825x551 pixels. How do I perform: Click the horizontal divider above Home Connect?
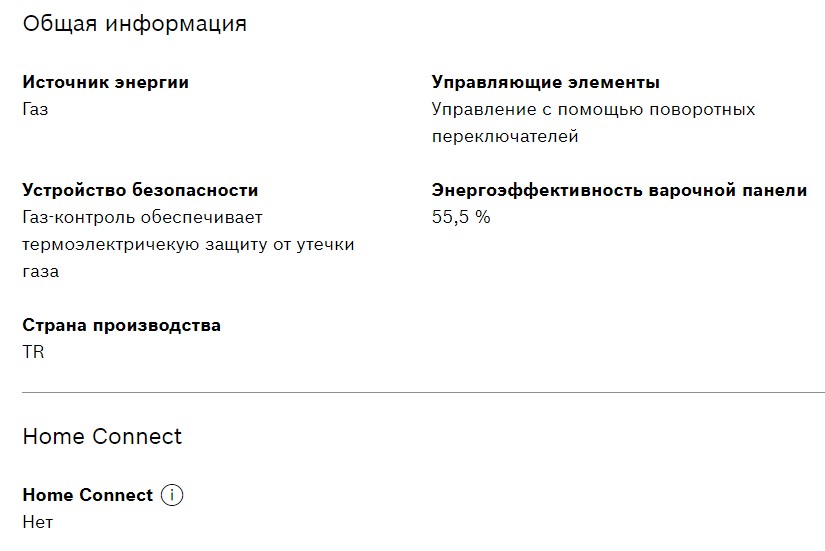423,393
